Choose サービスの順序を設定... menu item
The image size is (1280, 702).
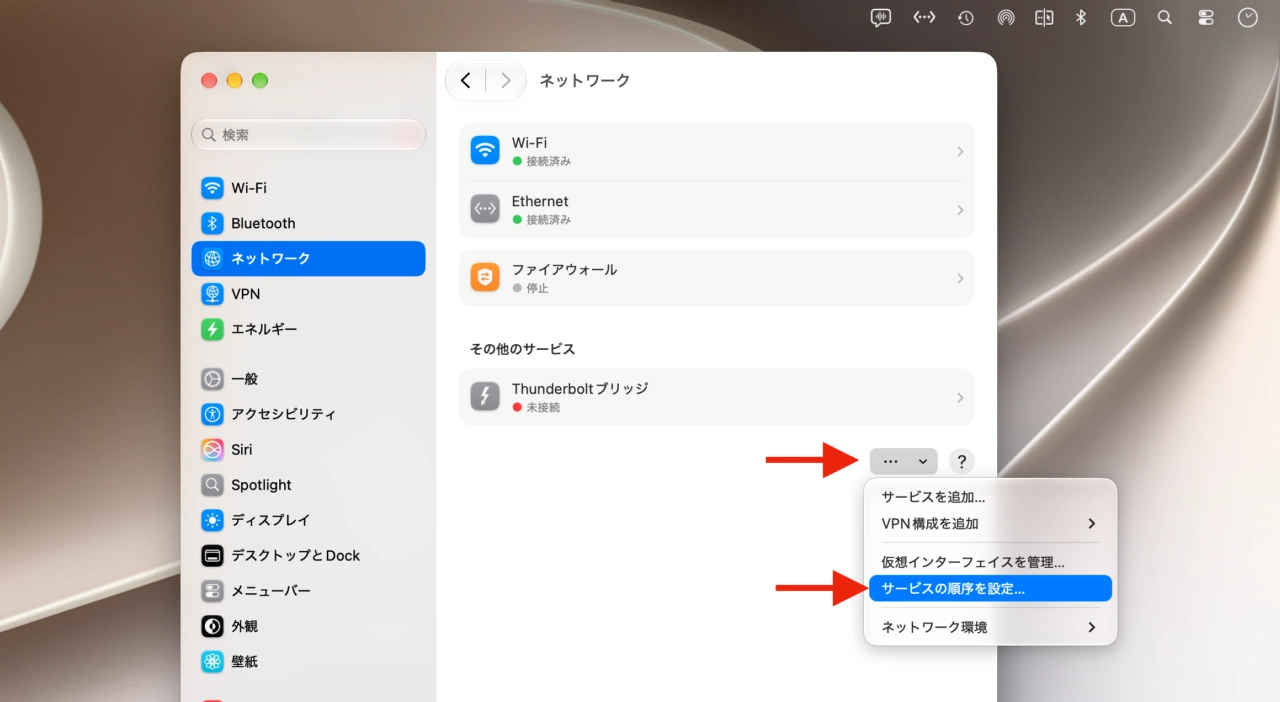pyautogui.click(x=990, y=588)
